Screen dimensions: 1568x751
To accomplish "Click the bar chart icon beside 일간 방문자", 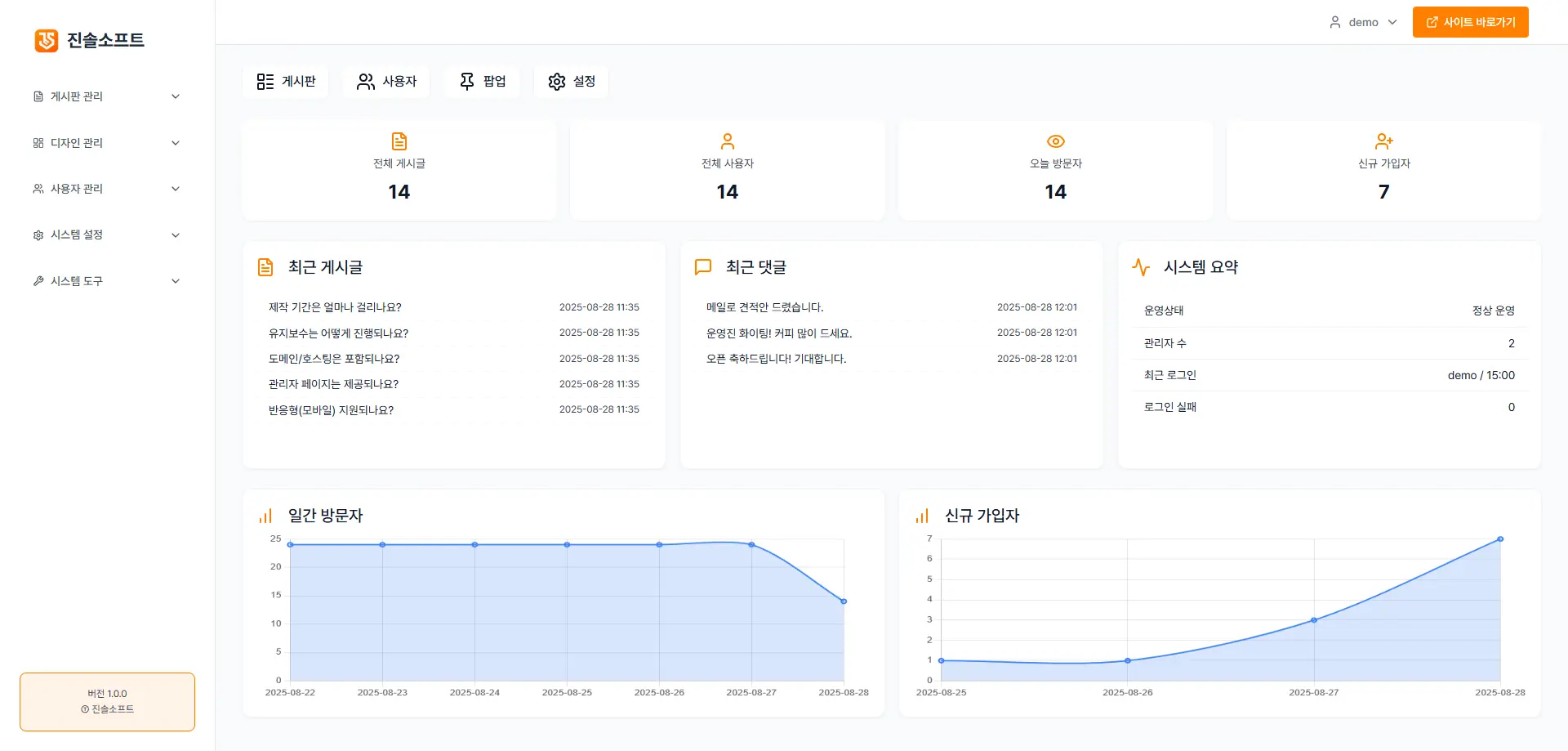I will pos(264,516).
